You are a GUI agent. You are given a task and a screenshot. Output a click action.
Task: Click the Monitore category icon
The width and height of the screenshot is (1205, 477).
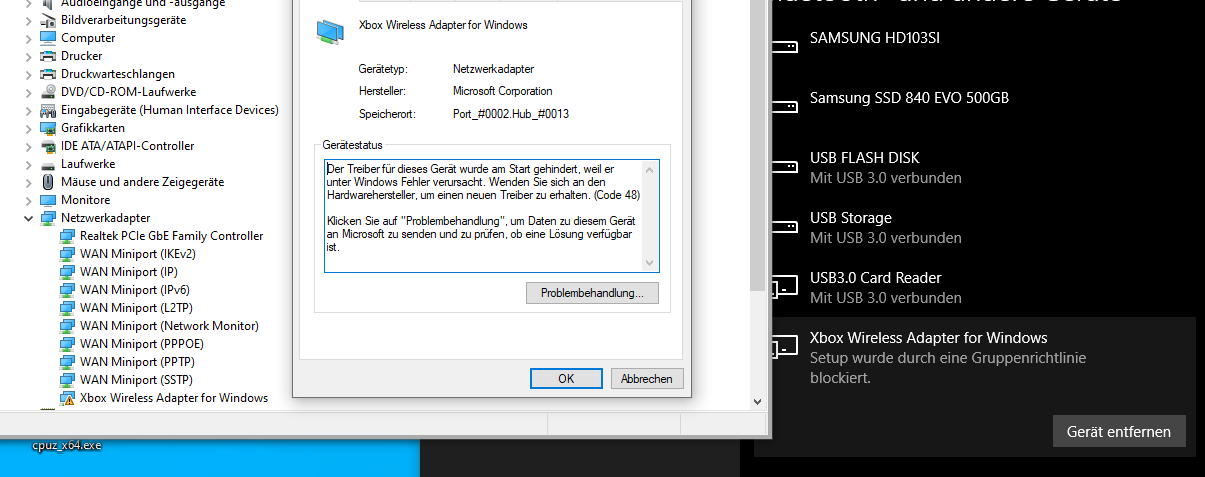(48, 200)
